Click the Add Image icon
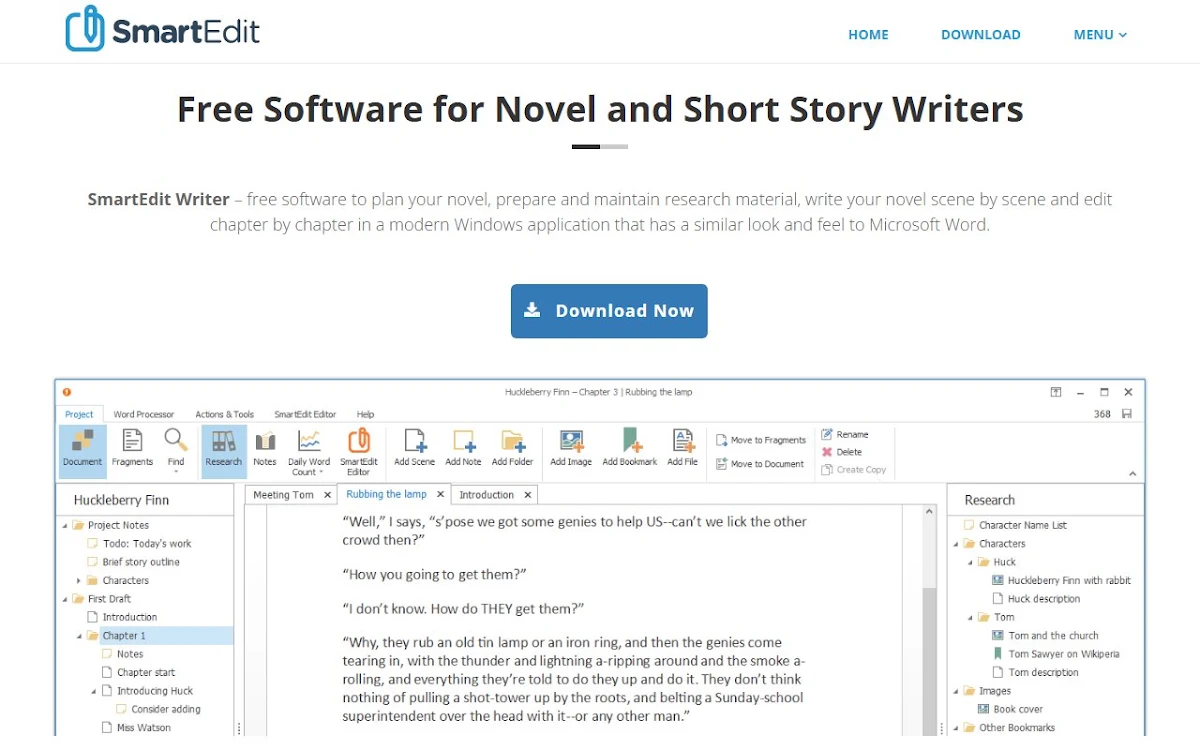 pos(571,447)
